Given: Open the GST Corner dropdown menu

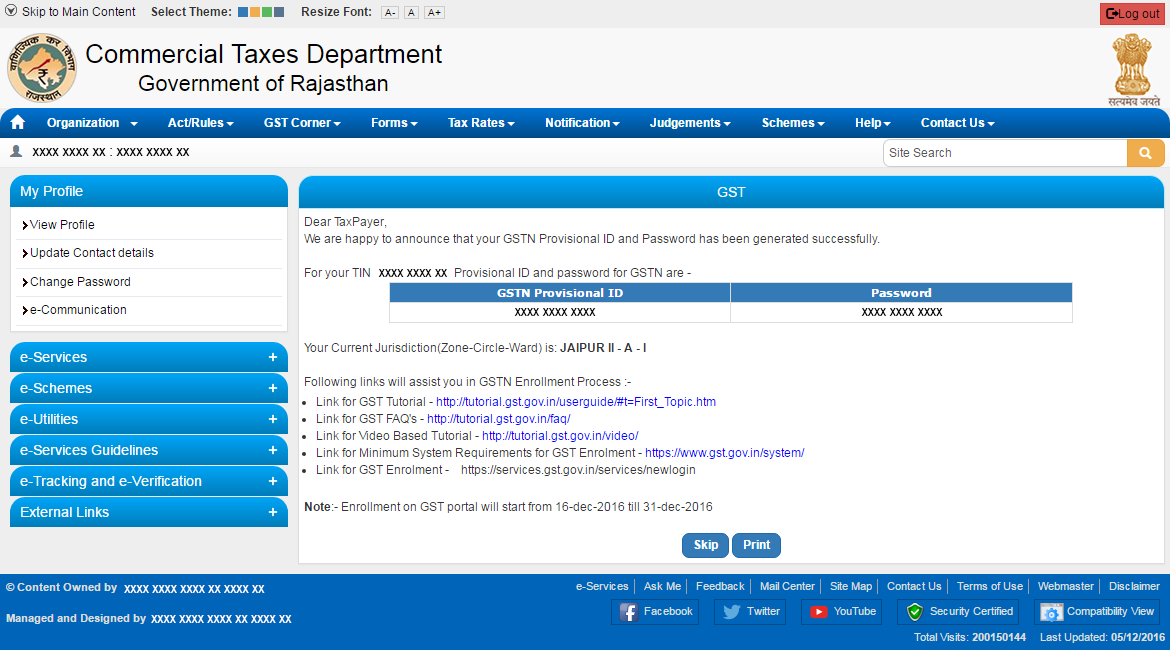Looking at the screenshot, I should [x=302, y=123].
